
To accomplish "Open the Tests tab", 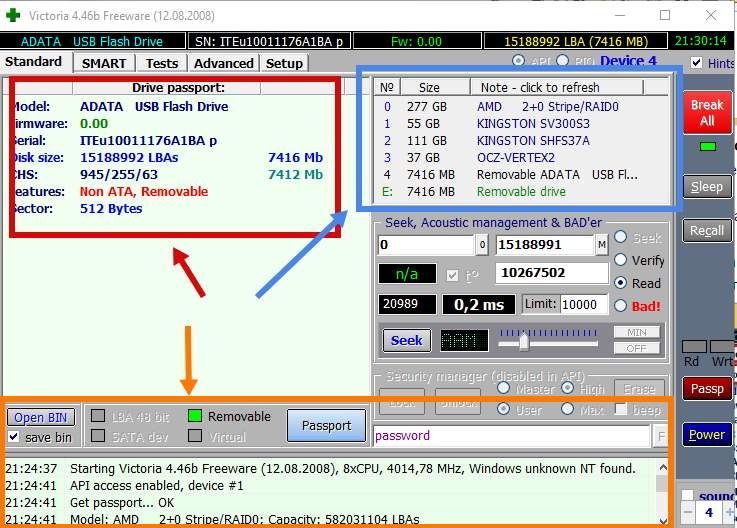I will click(x=162, y=63).
